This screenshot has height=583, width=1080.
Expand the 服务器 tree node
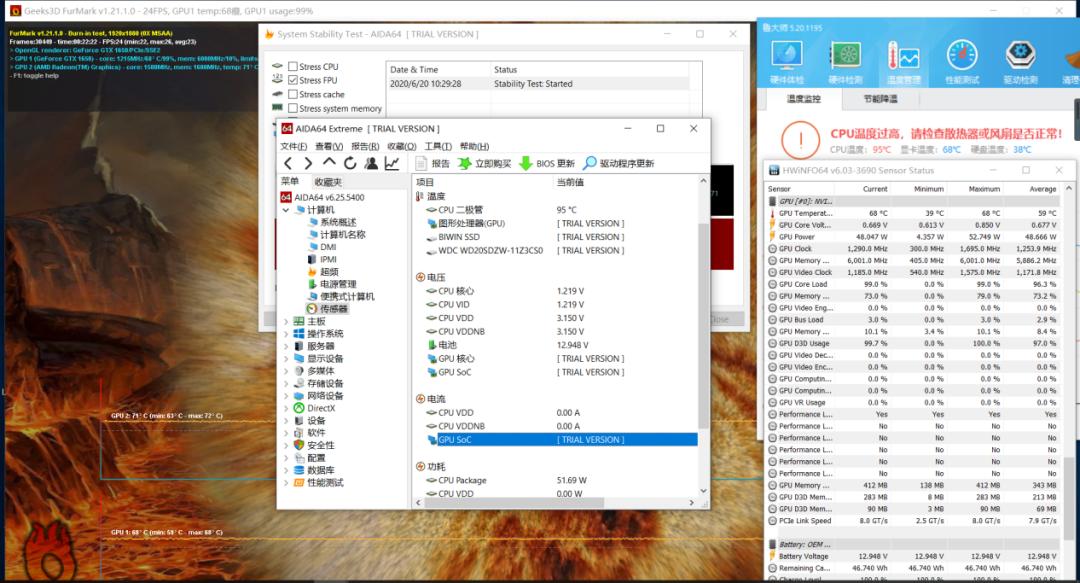[x=286, y=346]
